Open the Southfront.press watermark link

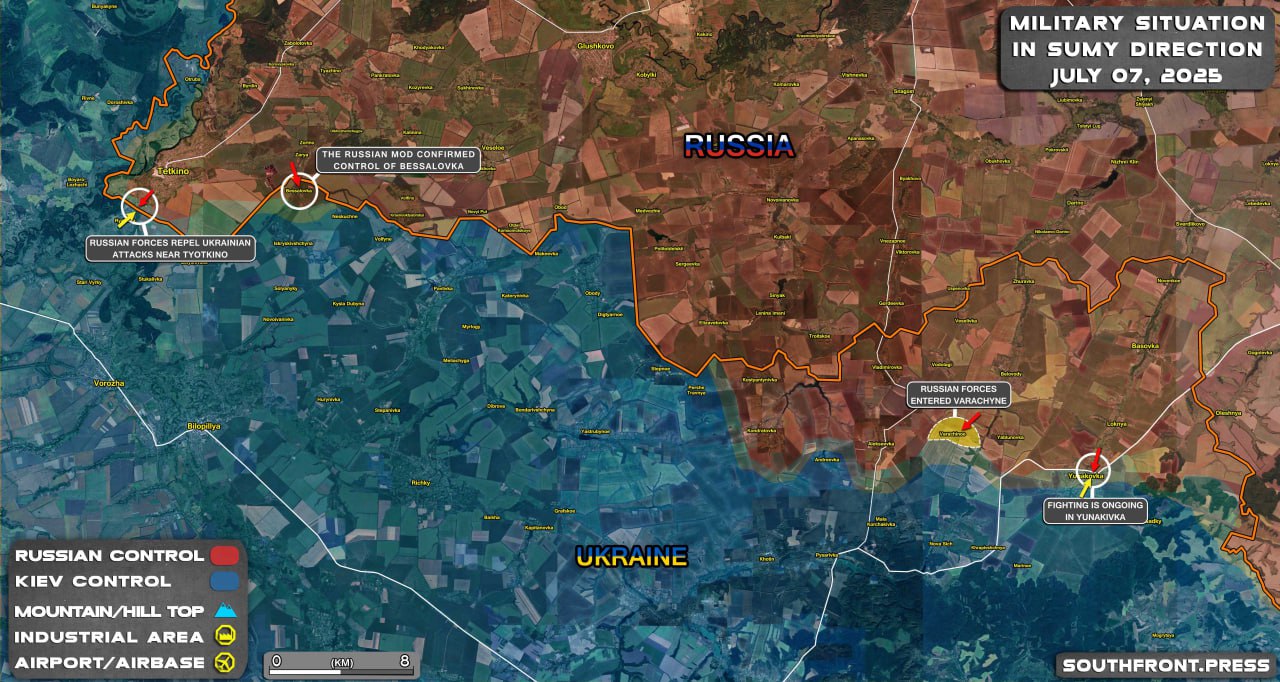click(1166, 666)
